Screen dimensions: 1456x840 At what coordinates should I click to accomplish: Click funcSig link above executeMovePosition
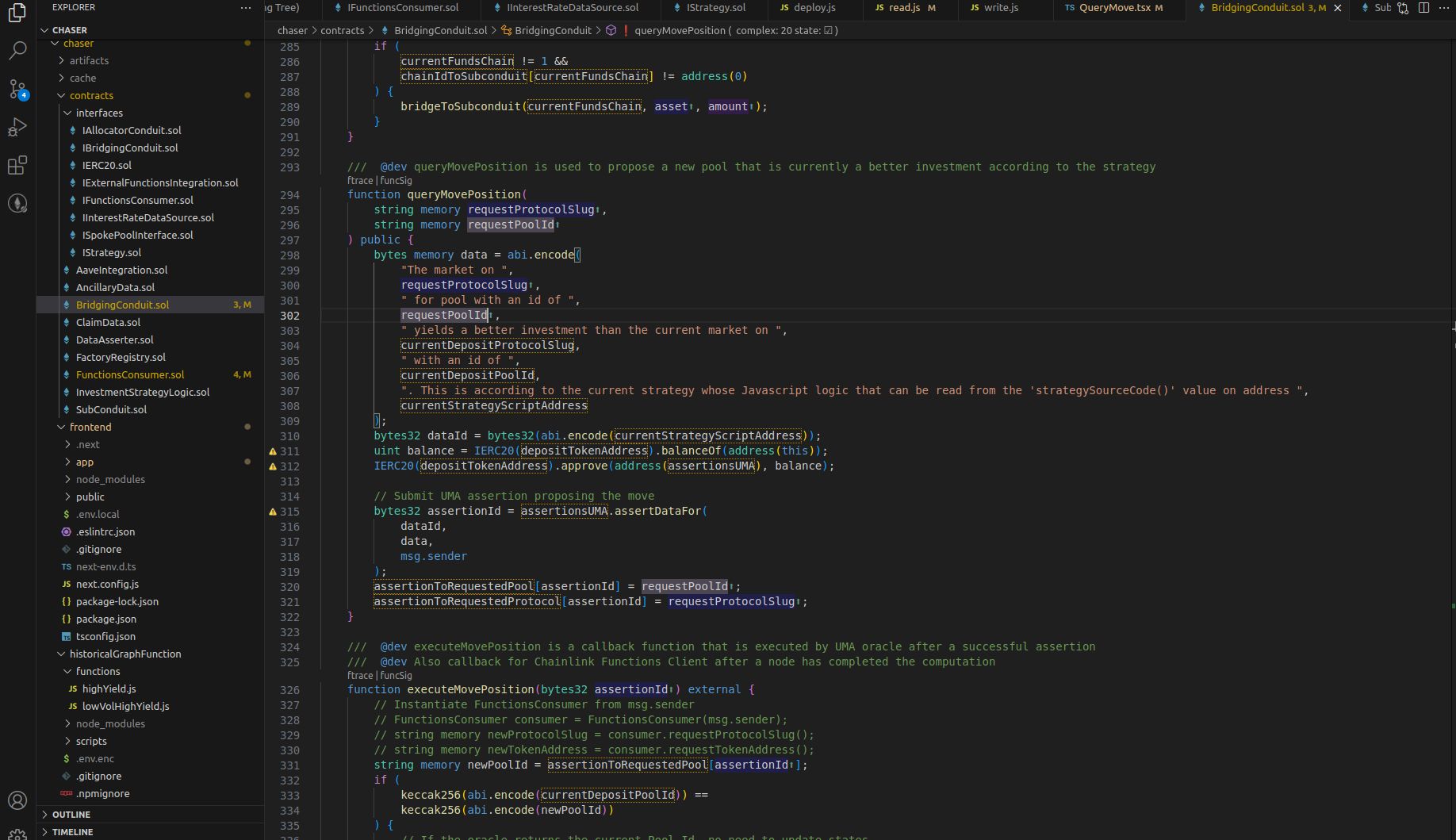click(x=396, y=676)
